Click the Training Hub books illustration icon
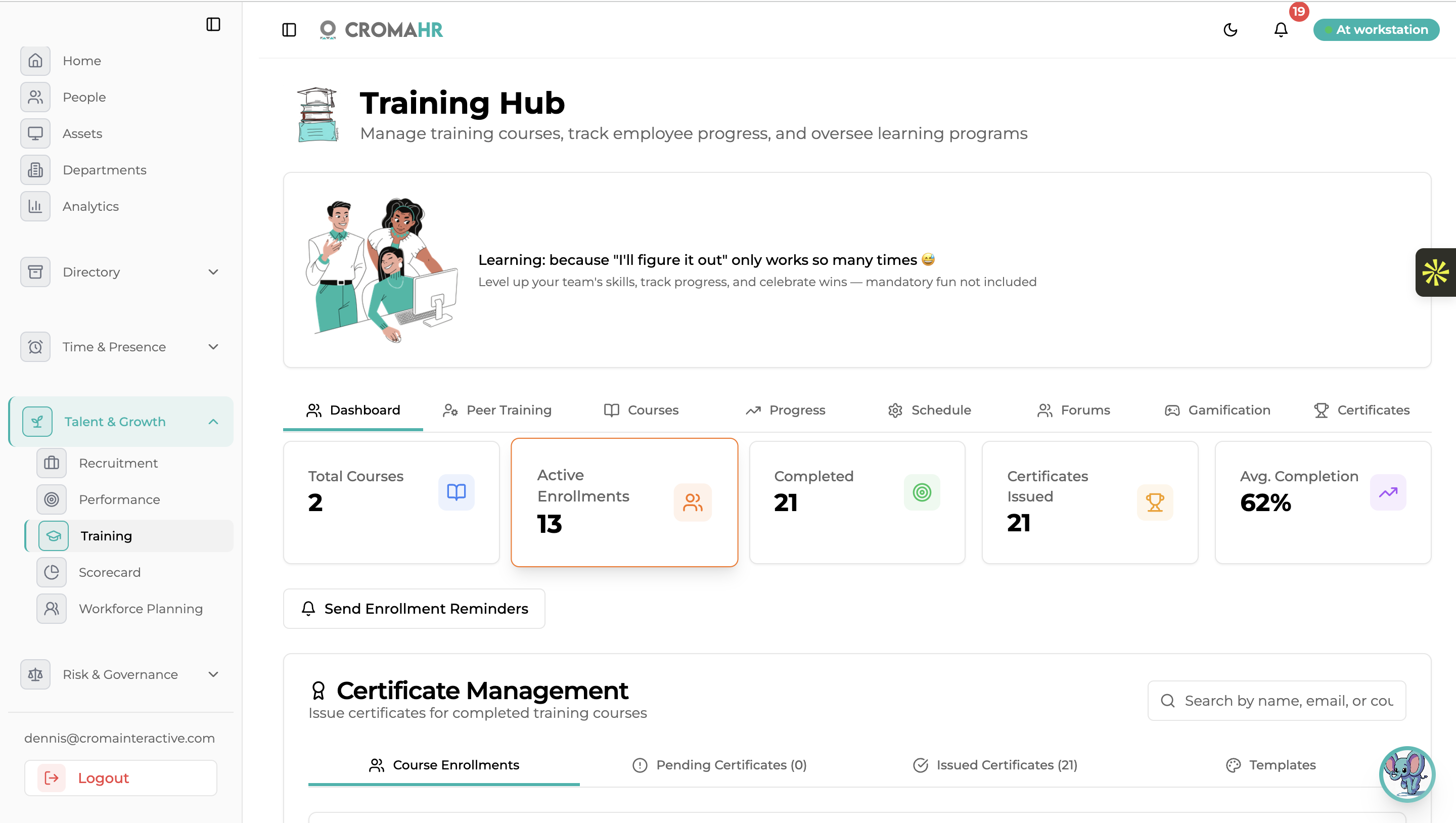This screenshot has height=823, width=1456. point(317,115)
